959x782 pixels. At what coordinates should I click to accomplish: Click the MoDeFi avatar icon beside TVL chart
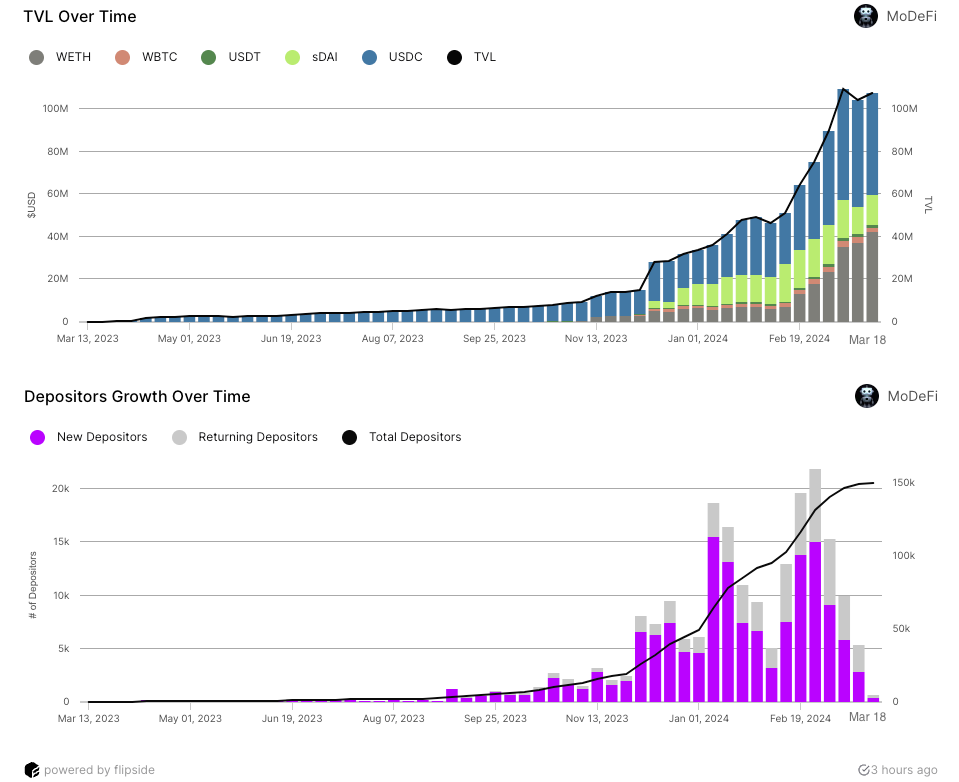click(866, 16)
